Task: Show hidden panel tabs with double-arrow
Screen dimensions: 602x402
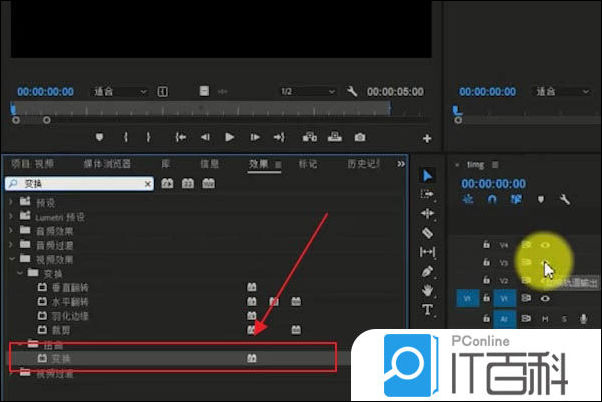Action: coord(401,164)
